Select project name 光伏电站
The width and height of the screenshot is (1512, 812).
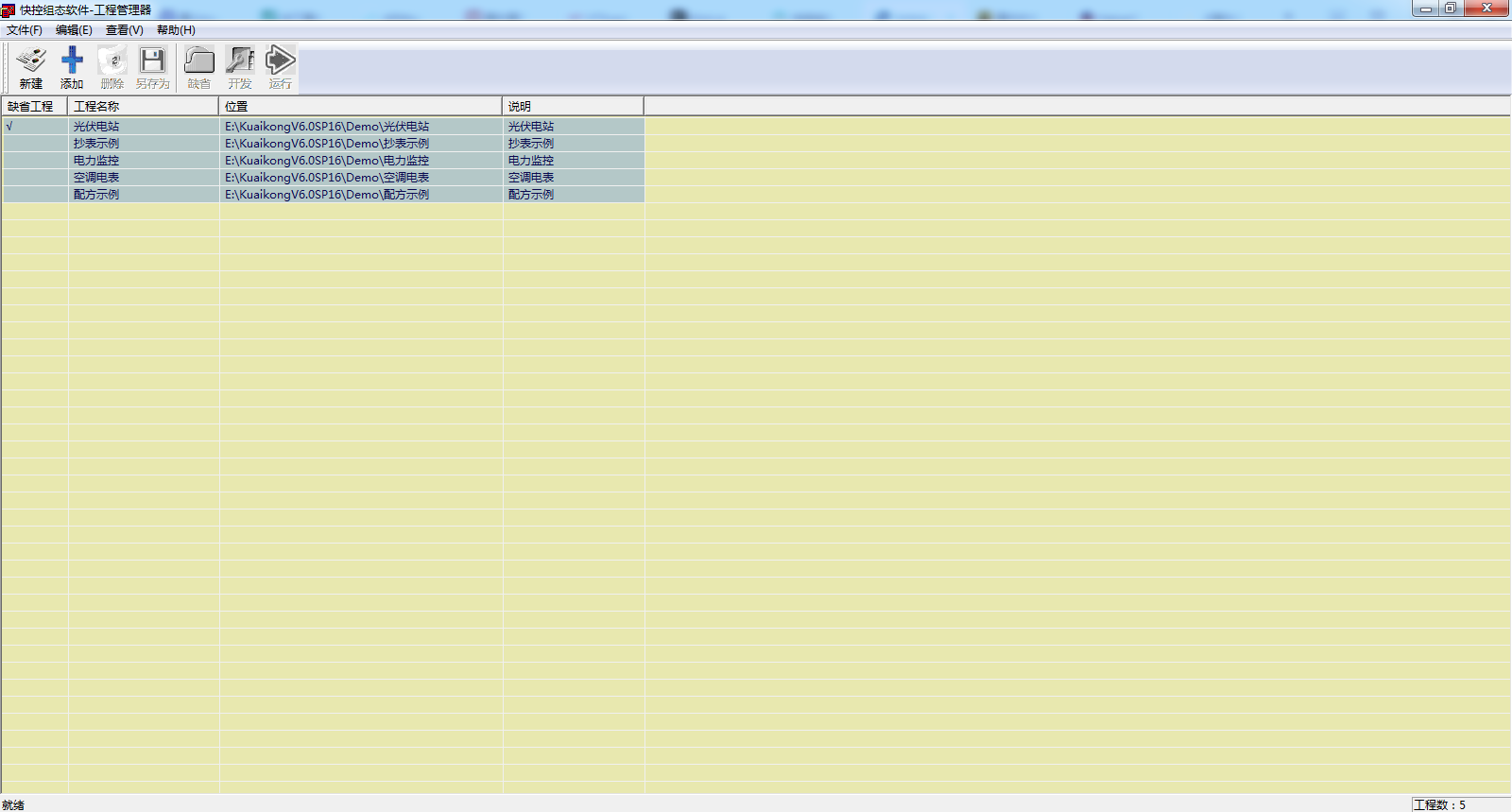coord(96,126)
